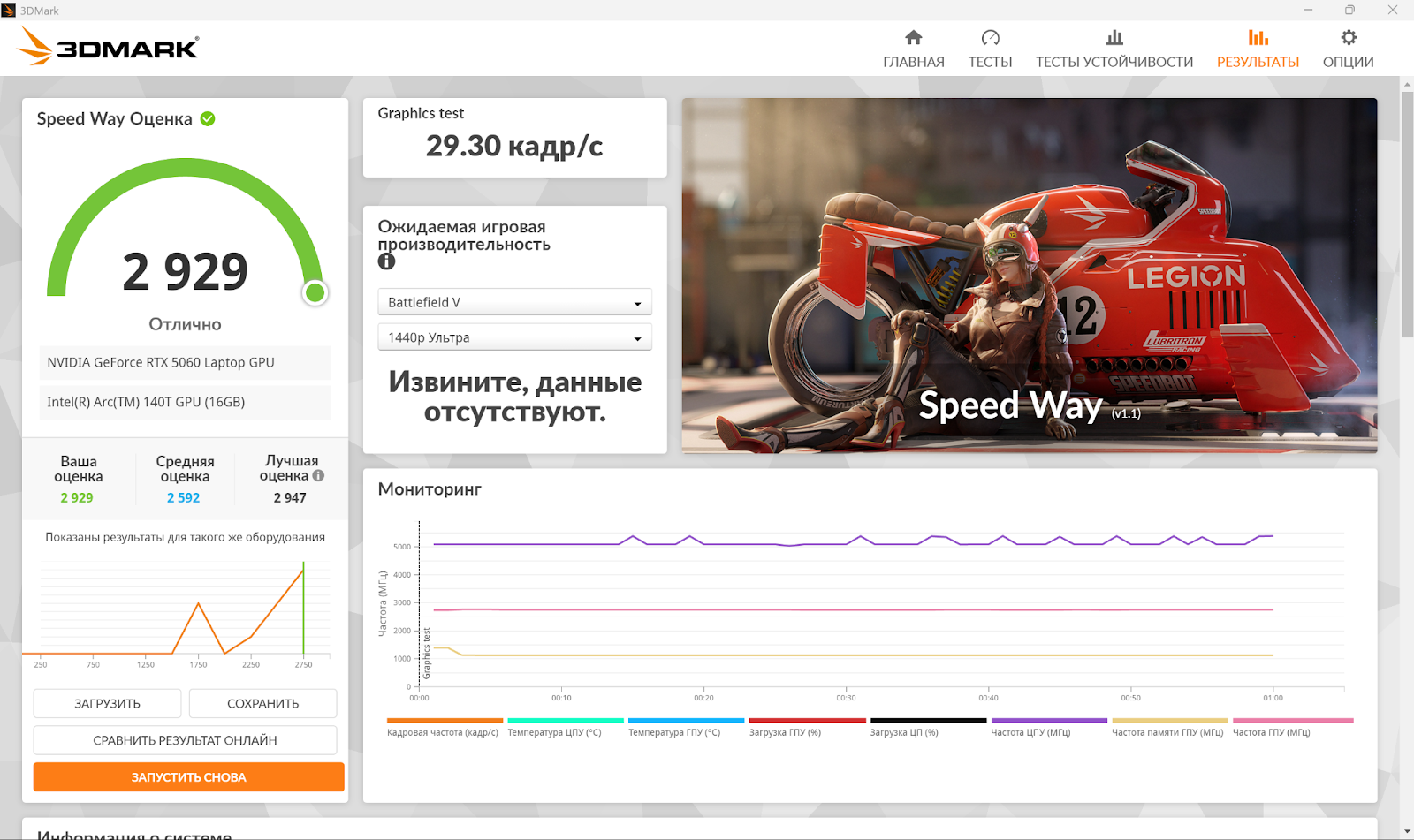
Task: Click Intel(R) Arc(TM) 140T GPU row
Action: coord(185,402)
